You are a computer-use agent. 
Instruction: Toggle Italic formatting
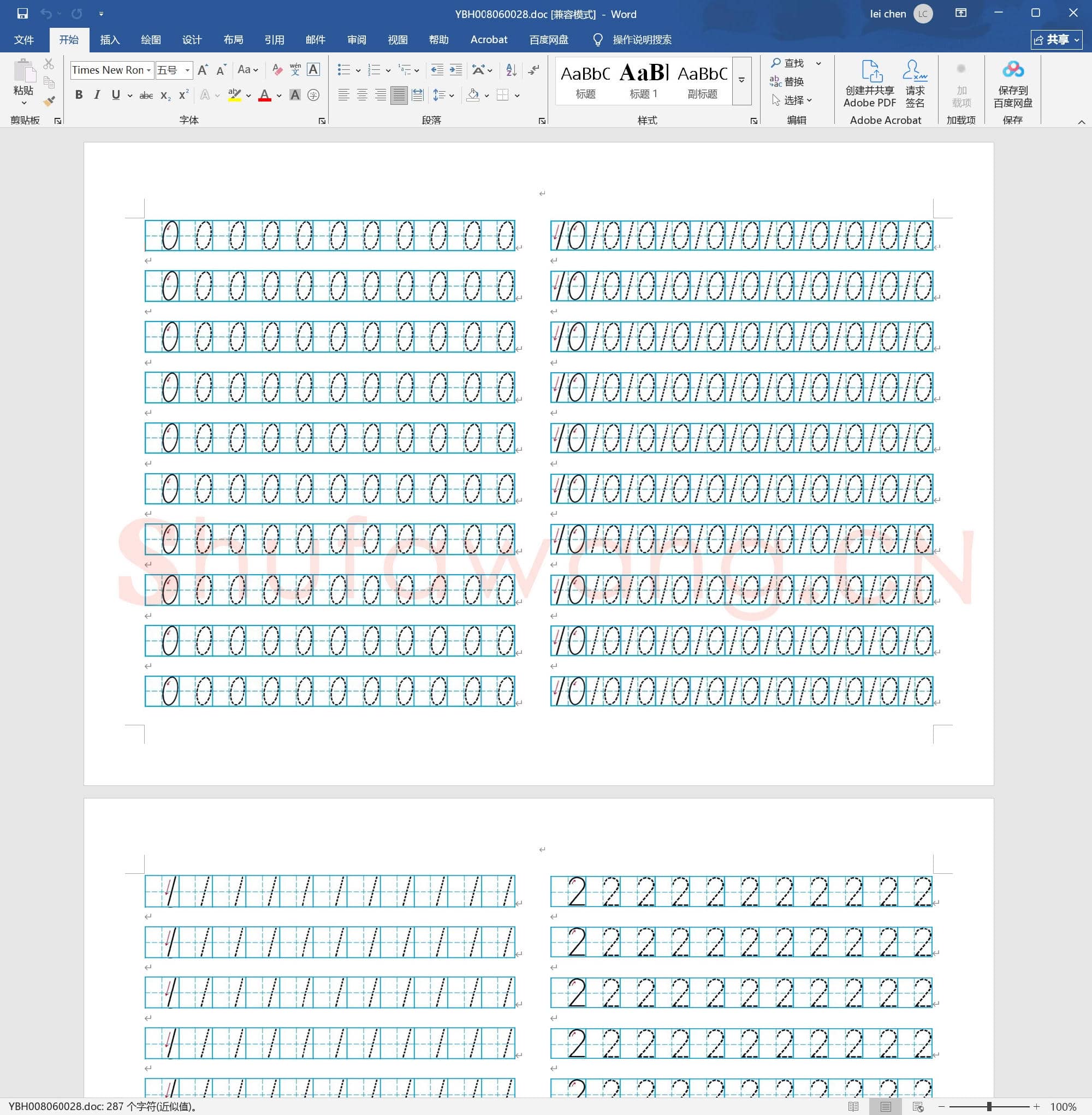tap(97, 95)
